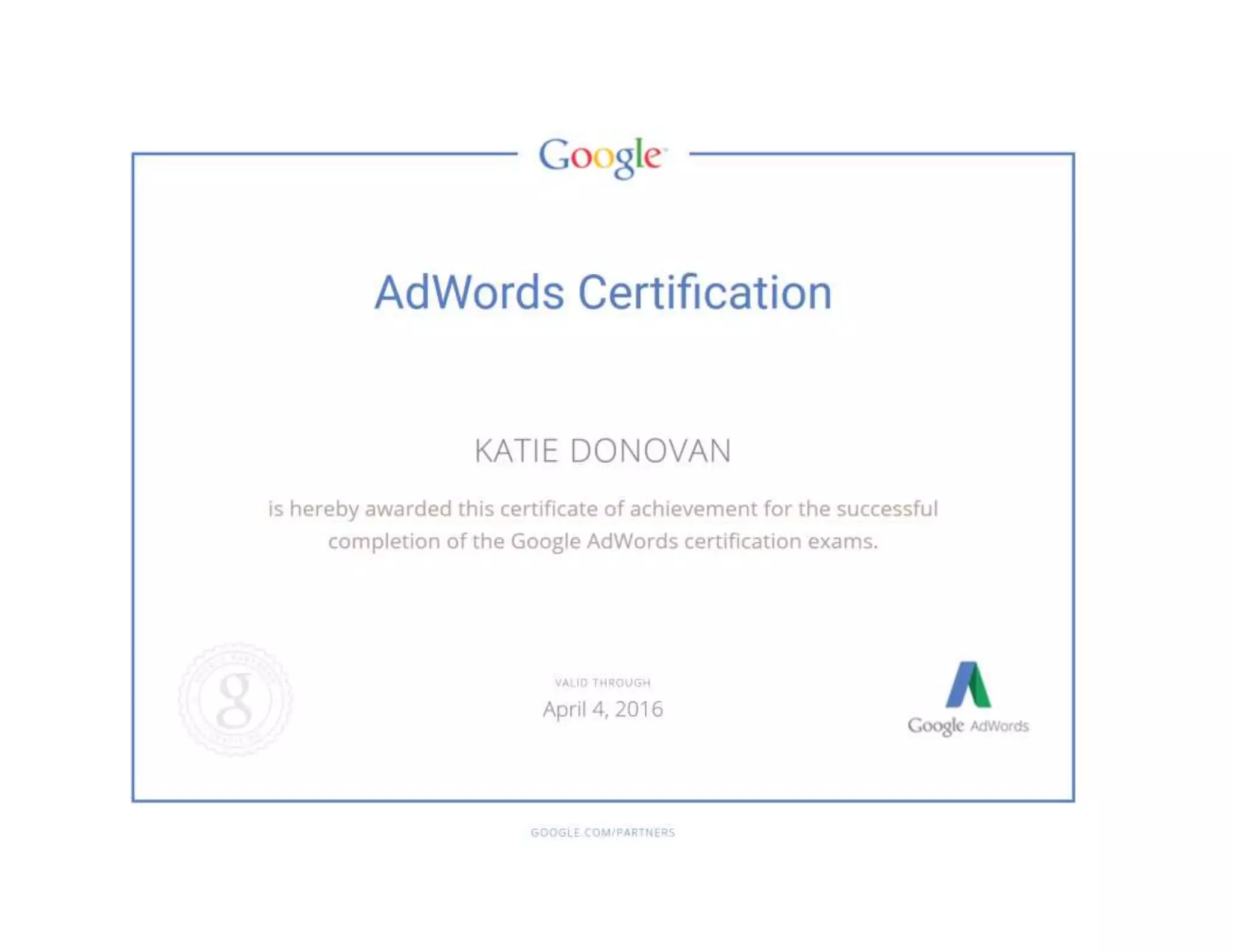The image size is (1233, 952).
Task: Click 'Google' wordmark beneath AdWords logo
Action: [936, 726]
